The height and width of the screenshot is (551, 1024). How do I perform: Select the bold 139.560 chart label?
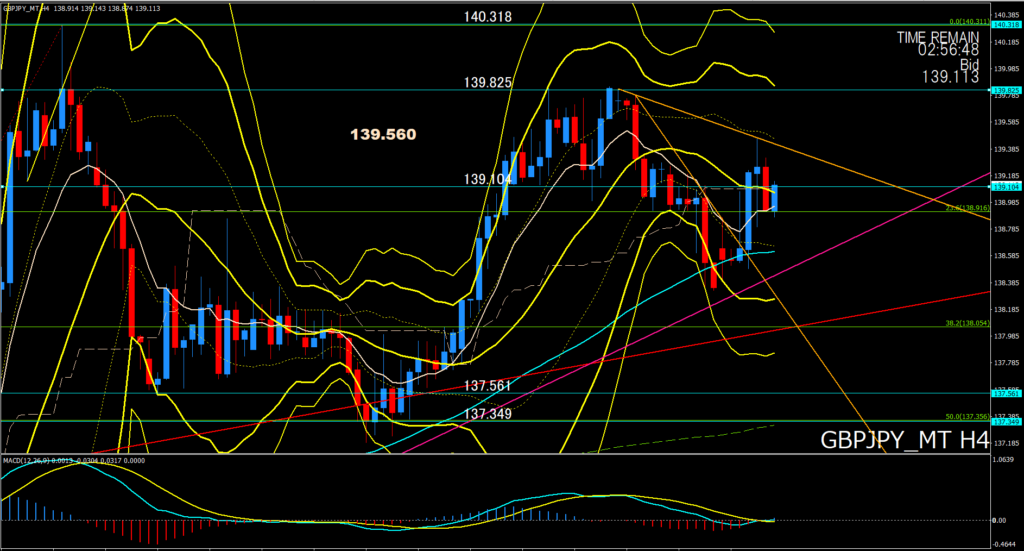point(383,134)
